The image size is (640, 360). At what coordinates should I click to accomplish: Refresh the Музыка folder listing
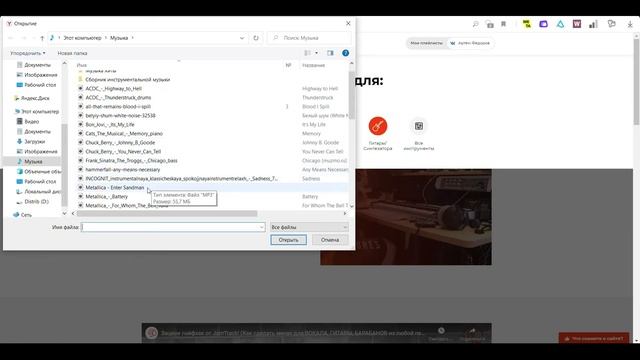pos(256,38)
